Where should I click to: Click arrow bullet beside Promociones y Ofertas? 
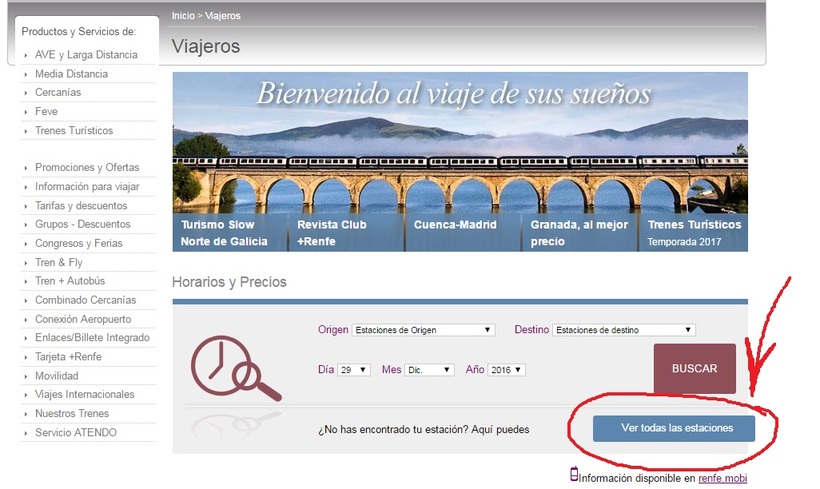(26, 168)
